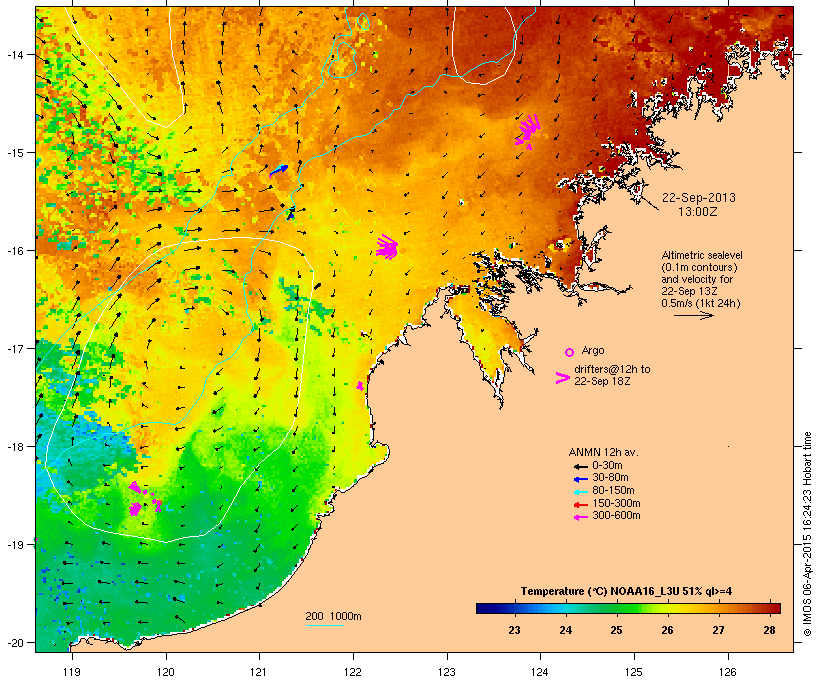
Task: Click the green section of colorbar near 25
Action: [617, 608]
